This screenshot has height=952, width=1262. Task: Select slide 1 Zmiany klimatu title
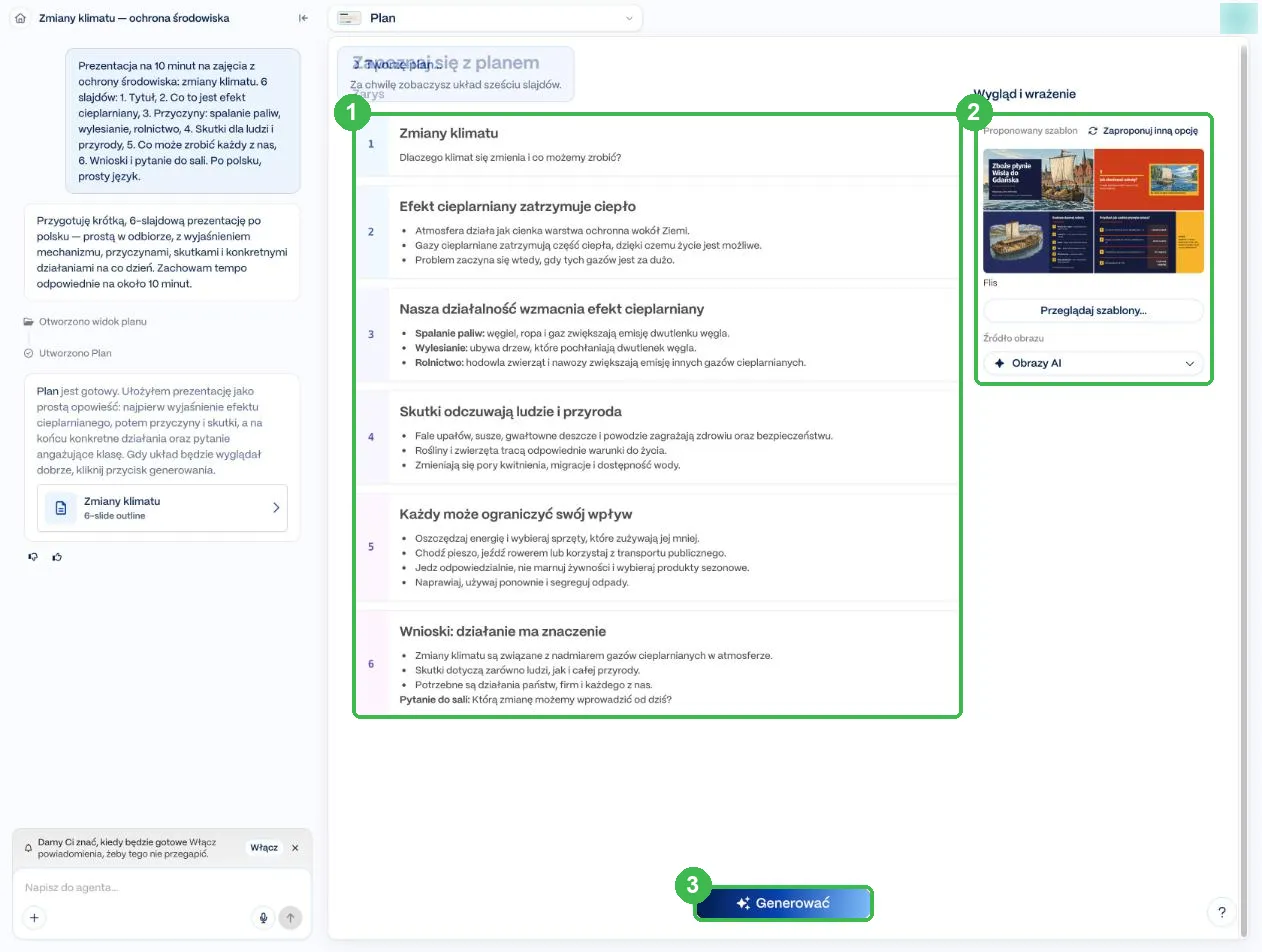pyautogui.click(x=448, y=133)
